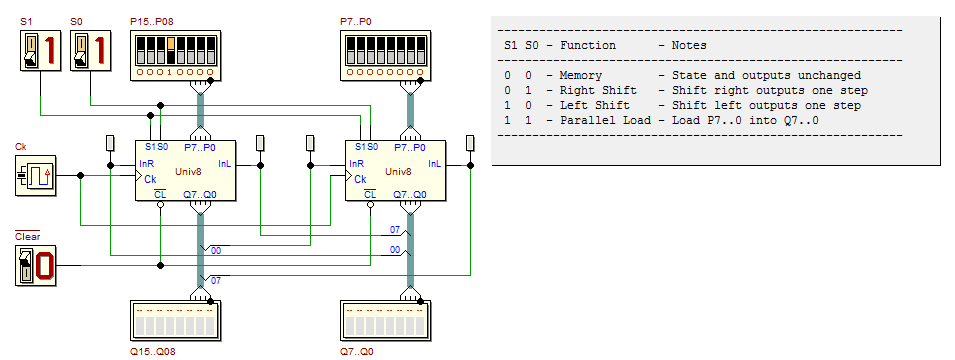Select the S0 label text
Screen dimensions: 955x360
(76, 21)
